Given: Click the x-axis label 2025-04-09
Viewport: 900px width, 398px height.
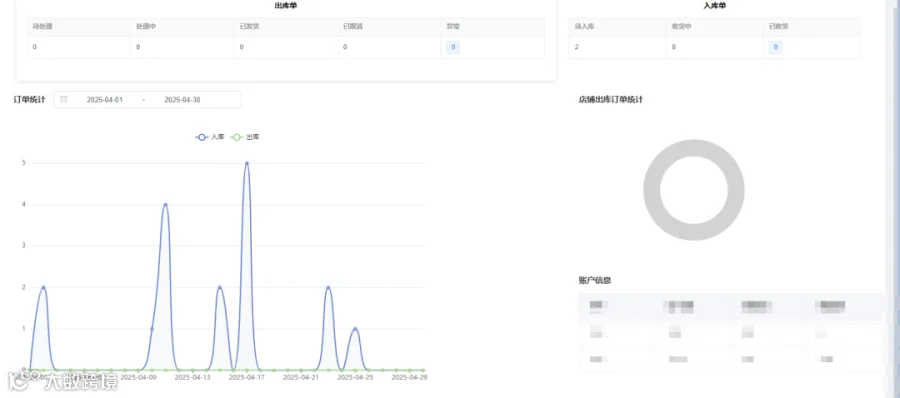Looking at the screenshot, I should [x=138, y=377].
